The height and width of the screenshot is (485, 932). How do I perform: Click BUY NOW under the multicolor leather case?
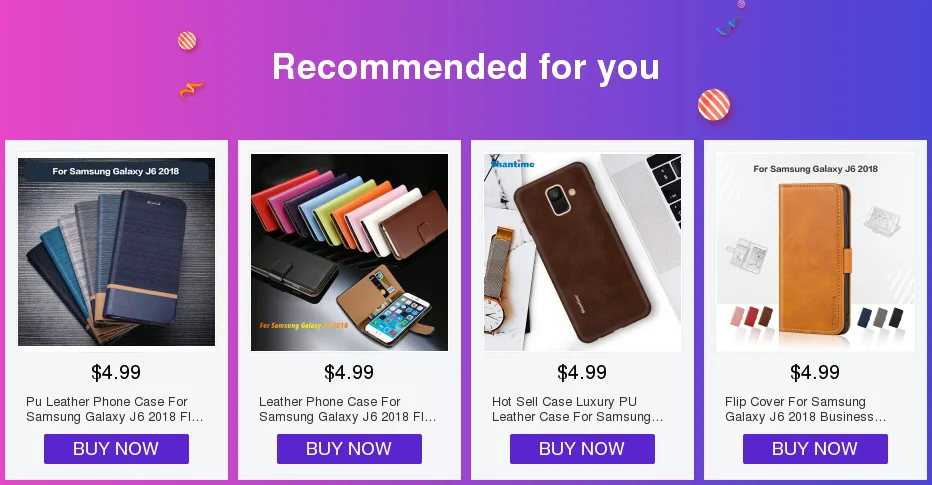point(350,449)
